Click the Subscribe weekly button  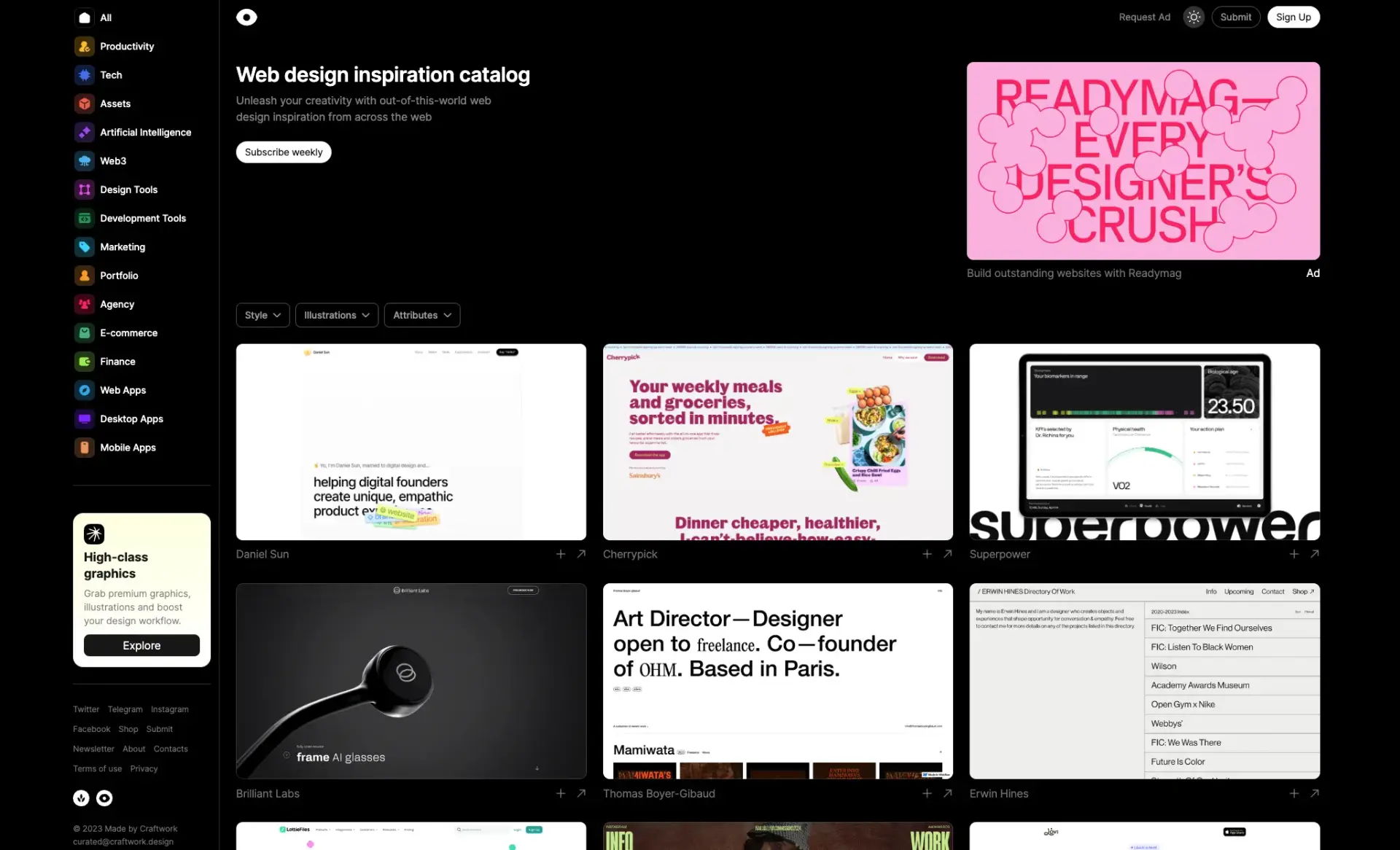283,152
